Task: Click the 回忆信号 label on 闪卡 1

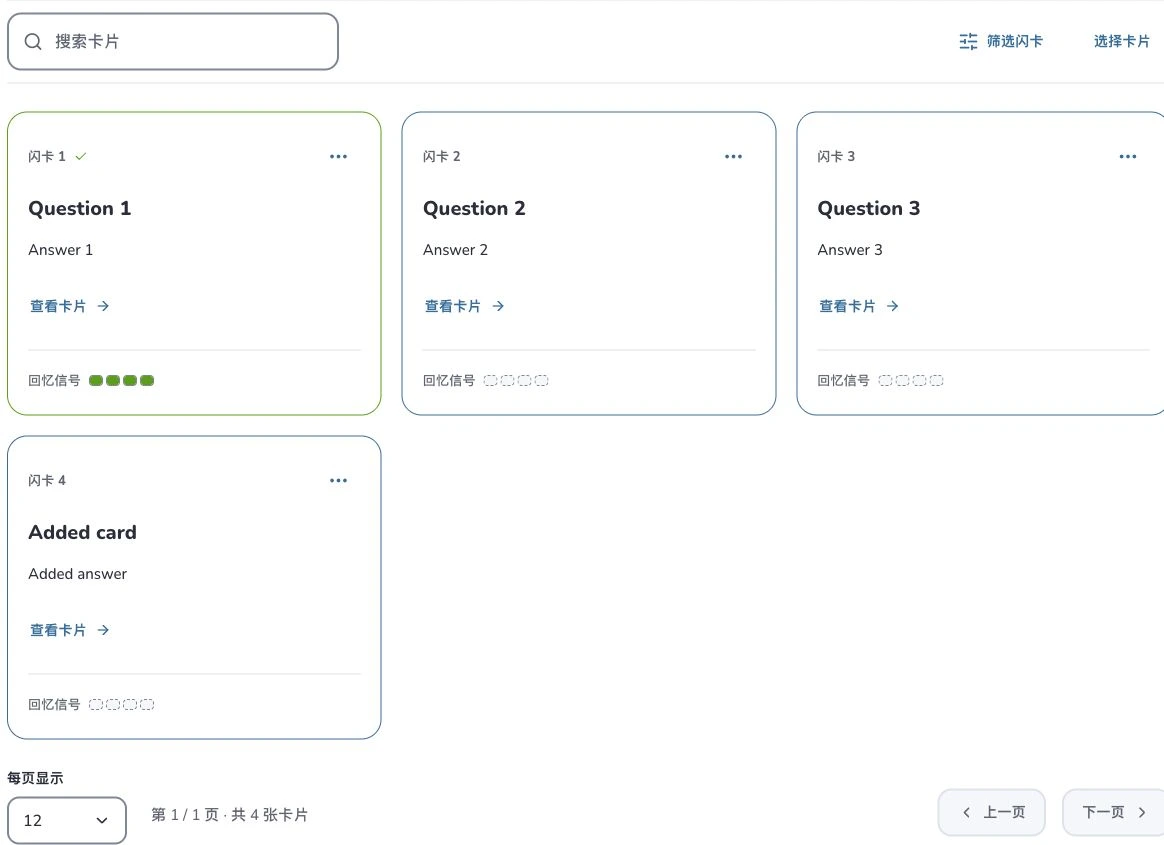Action: click(54, 381)
